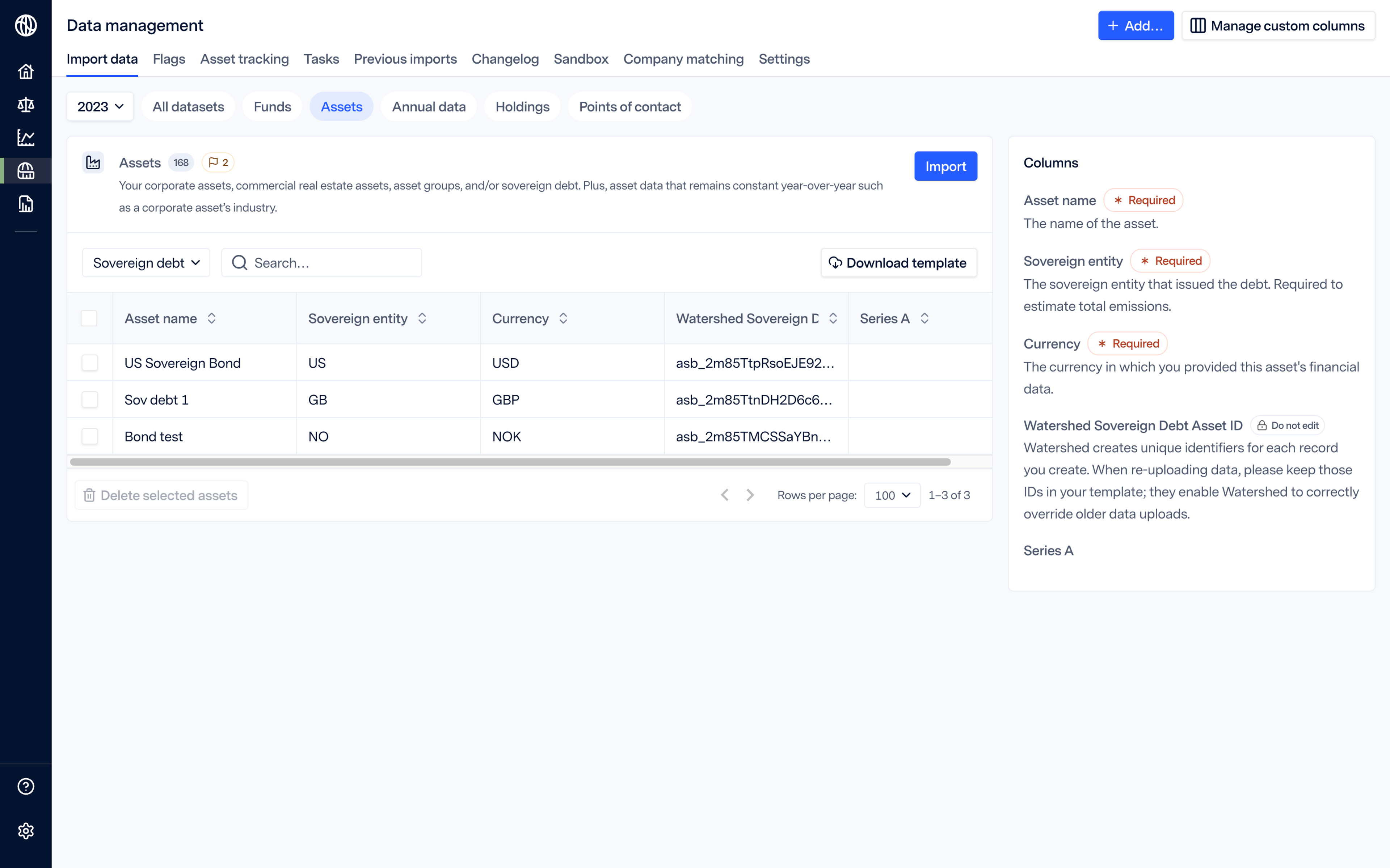Check the US Sovereign Bond row checkbox
The height and width of the screenshot is (868, 1390).
coord(89,363)
